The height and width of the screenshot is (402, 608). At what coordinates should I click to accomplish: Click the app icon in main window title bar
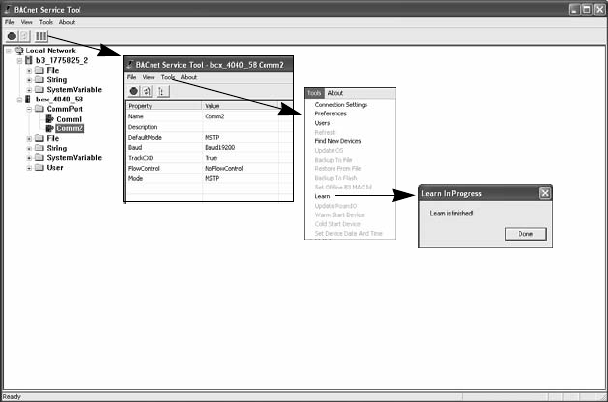tap(7, 9)
